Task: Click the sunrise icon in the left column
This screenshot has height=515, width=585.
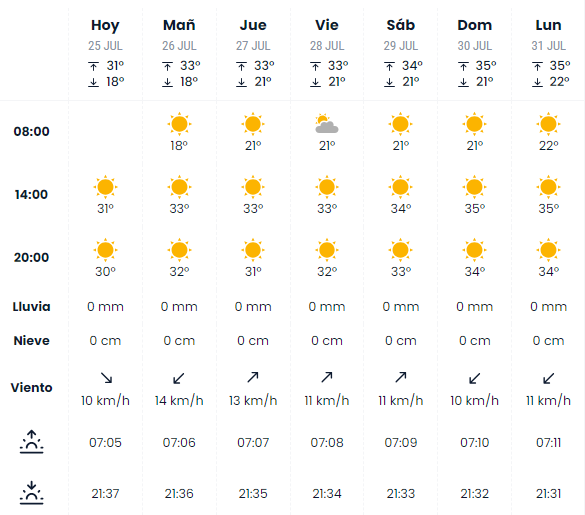Action: tap(31, 442)
